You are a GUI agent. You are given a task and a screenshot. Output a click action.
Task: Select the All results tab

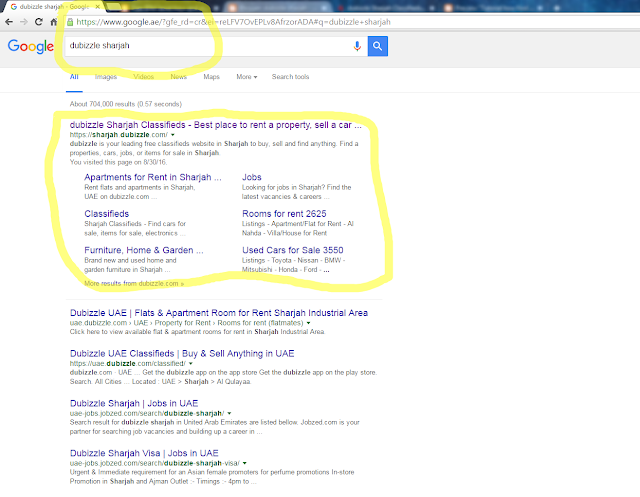pyautogui.click(x=74, y=77)
